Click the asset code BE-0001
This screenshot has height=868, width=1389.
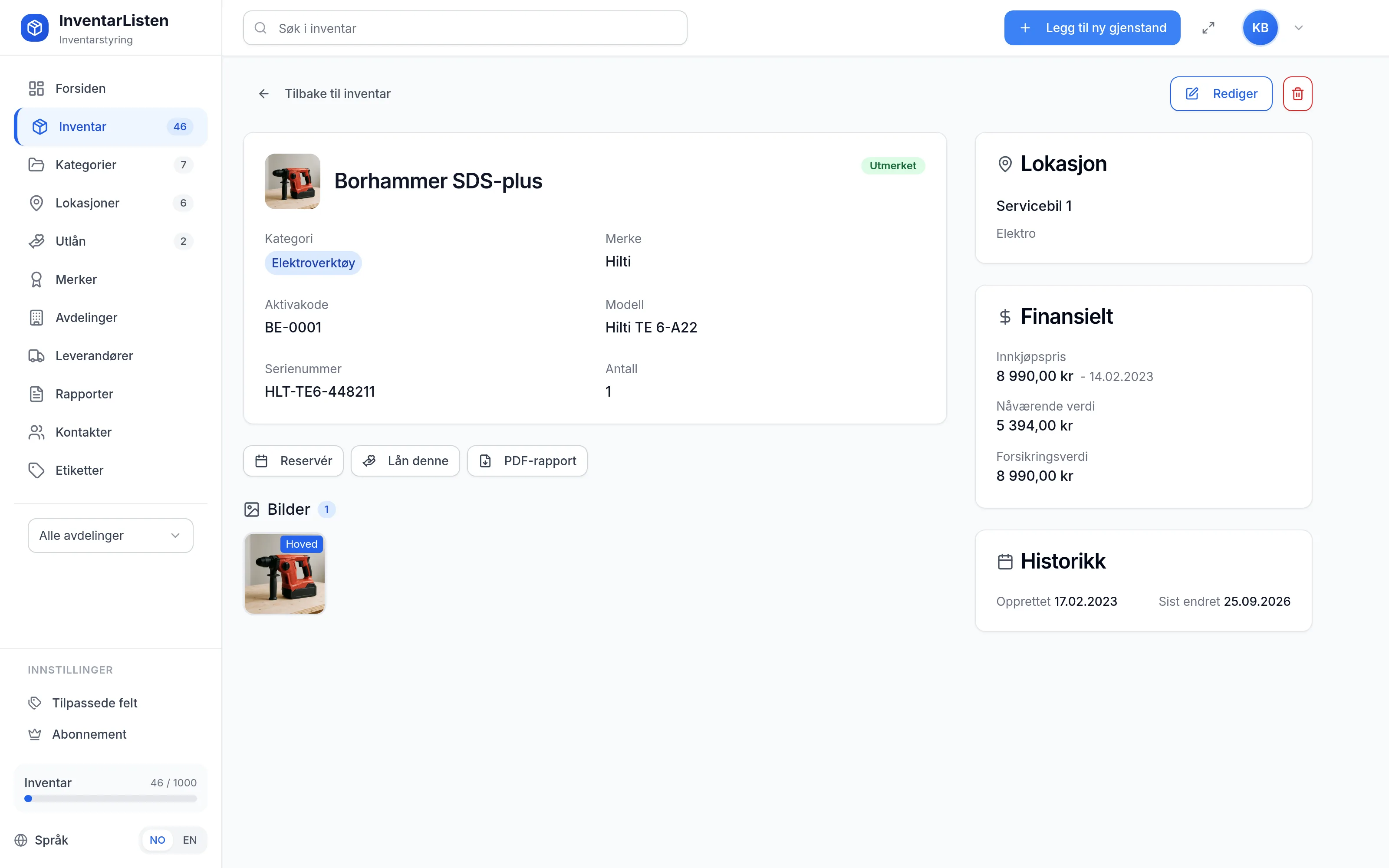click(x=293, y=327)
